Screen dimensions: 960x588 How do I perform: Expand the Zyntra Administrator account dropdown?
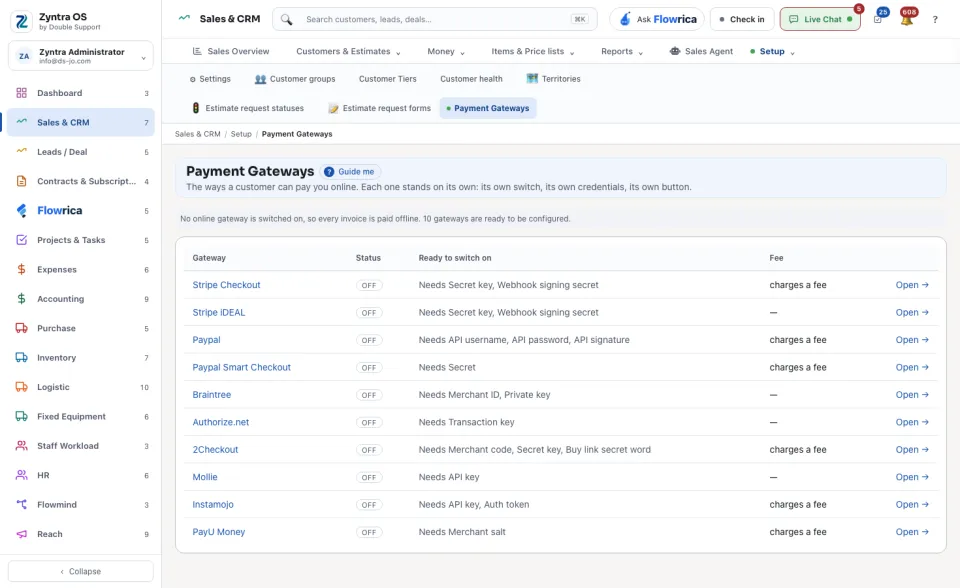(81, 56)
